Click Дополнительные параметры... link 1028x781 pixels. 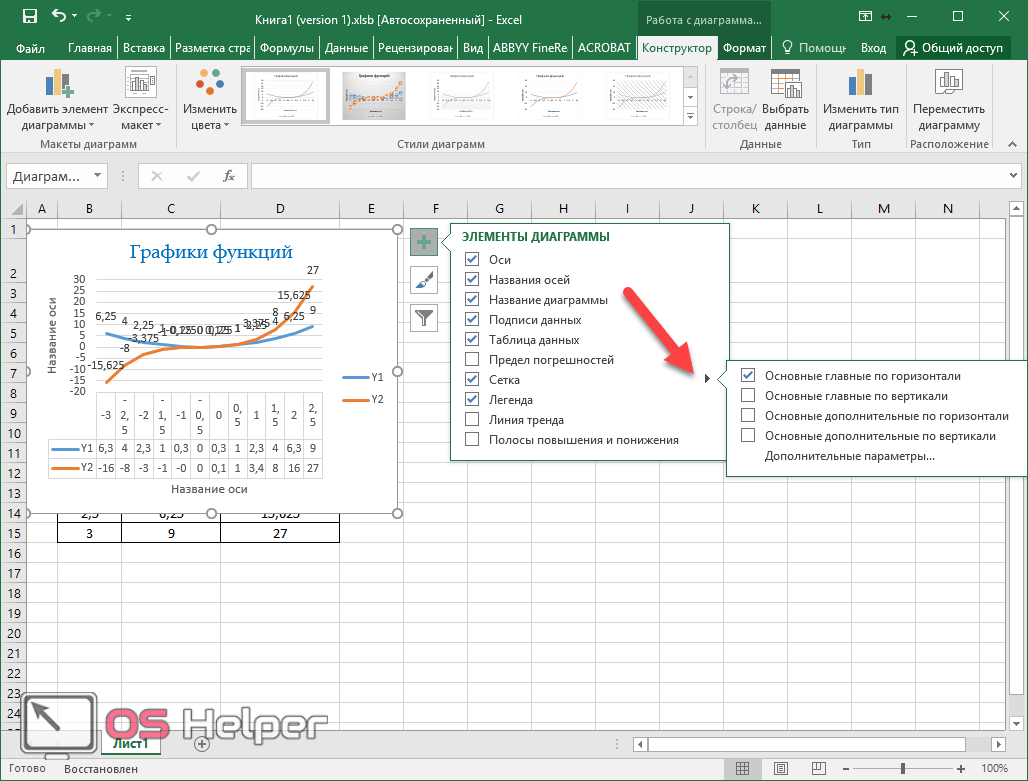pyautogui.click(x=849, y=456)
